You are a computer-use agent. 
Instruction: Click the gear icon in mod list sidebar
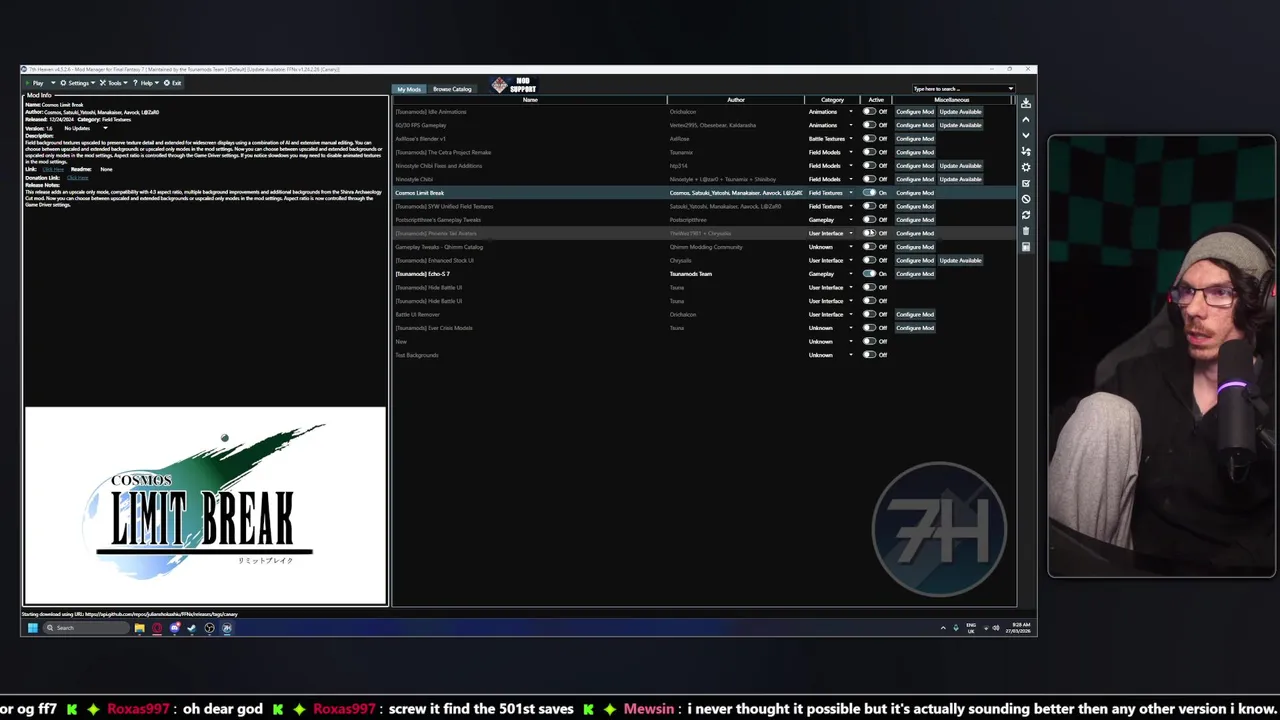[1026, 167]
